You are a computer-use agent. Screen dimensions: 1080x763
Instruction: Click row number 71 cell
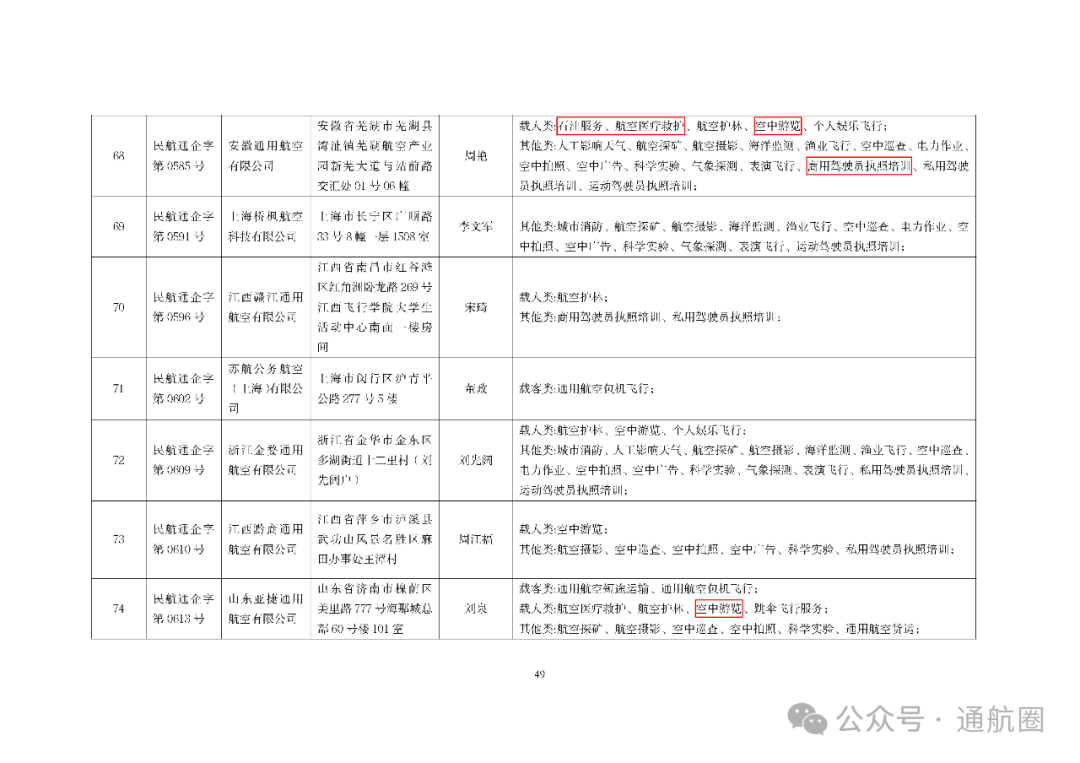(x=118, y=388)
